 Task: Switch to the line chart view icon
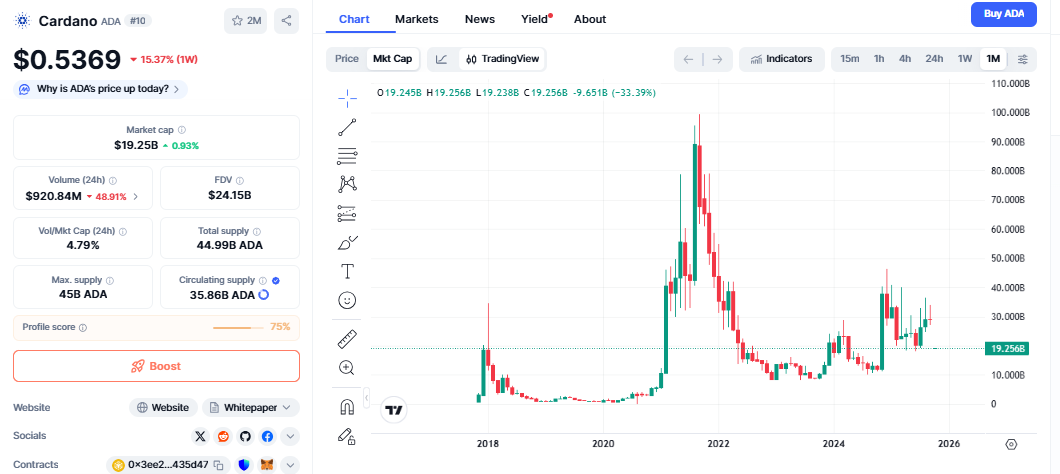point(442,60)
